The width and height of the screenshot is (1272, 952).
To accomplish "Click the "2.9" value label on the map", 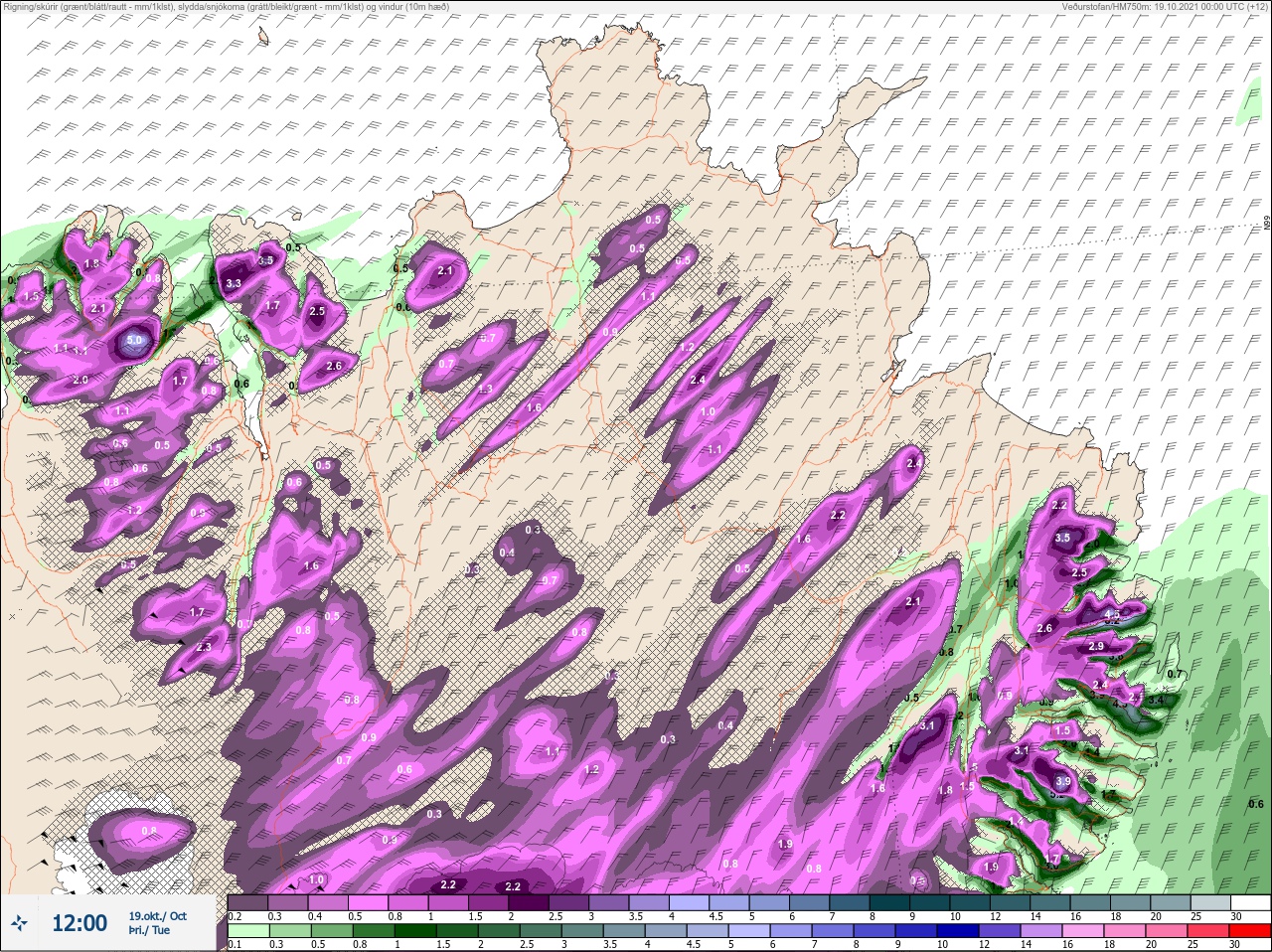I will point(1096,646).
